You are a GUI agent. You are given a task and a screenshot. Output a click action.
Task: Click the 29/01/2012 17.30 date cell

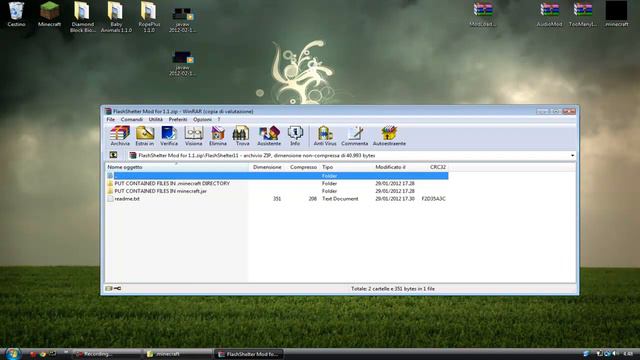tap(395, 199)
